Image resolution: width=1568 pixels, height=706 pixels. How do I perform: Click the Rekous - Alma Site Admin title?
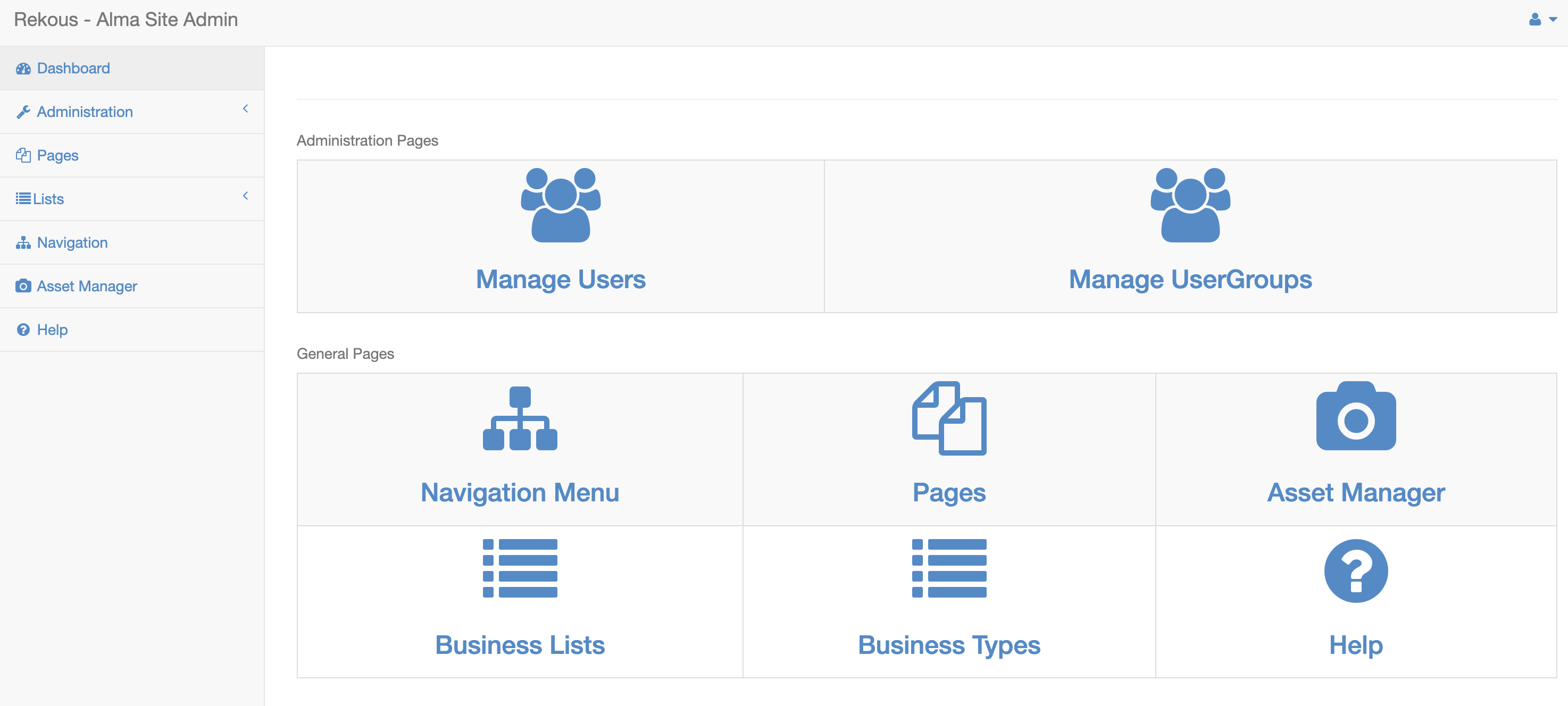[126, 20]
